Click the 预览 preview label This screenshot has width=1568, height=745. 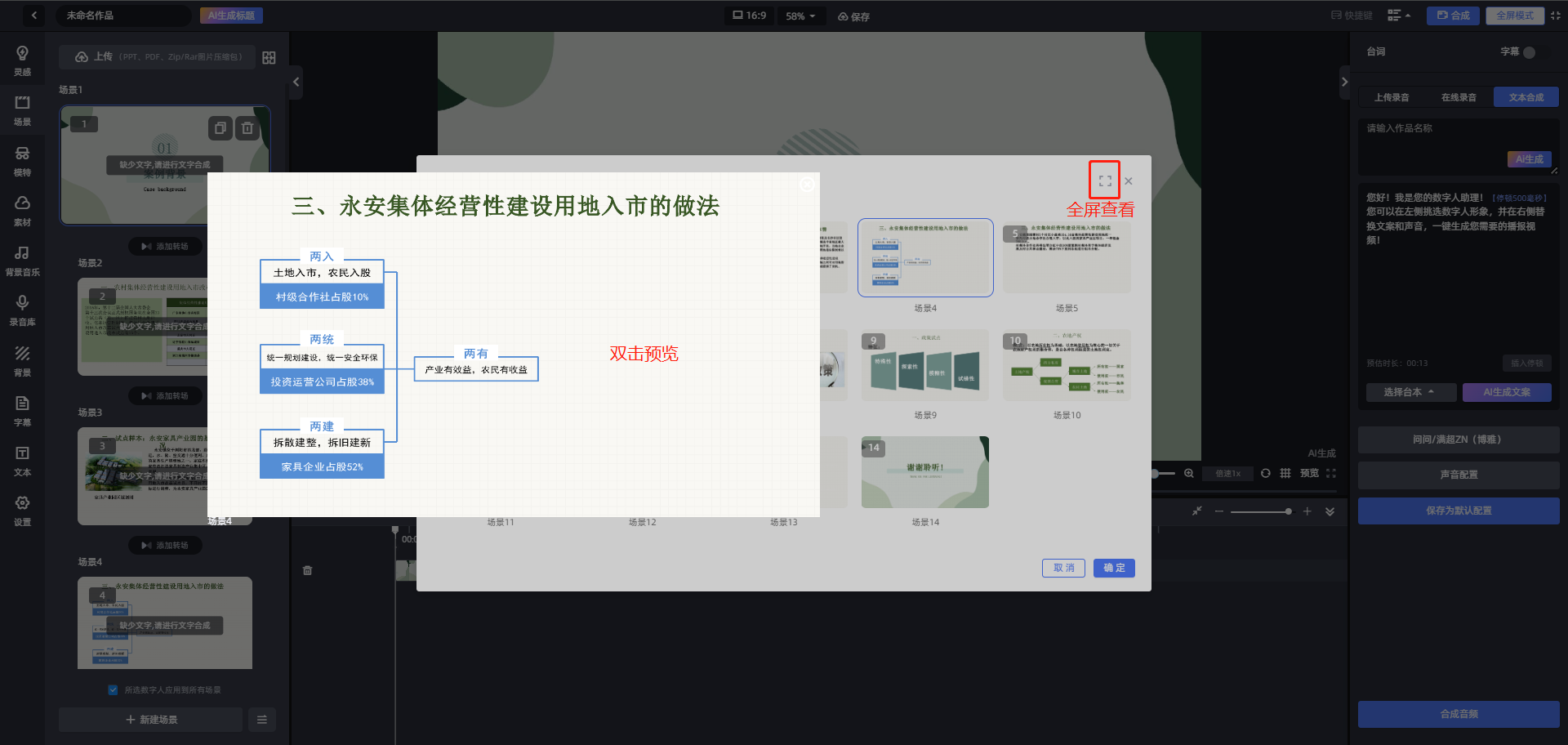1309,473
